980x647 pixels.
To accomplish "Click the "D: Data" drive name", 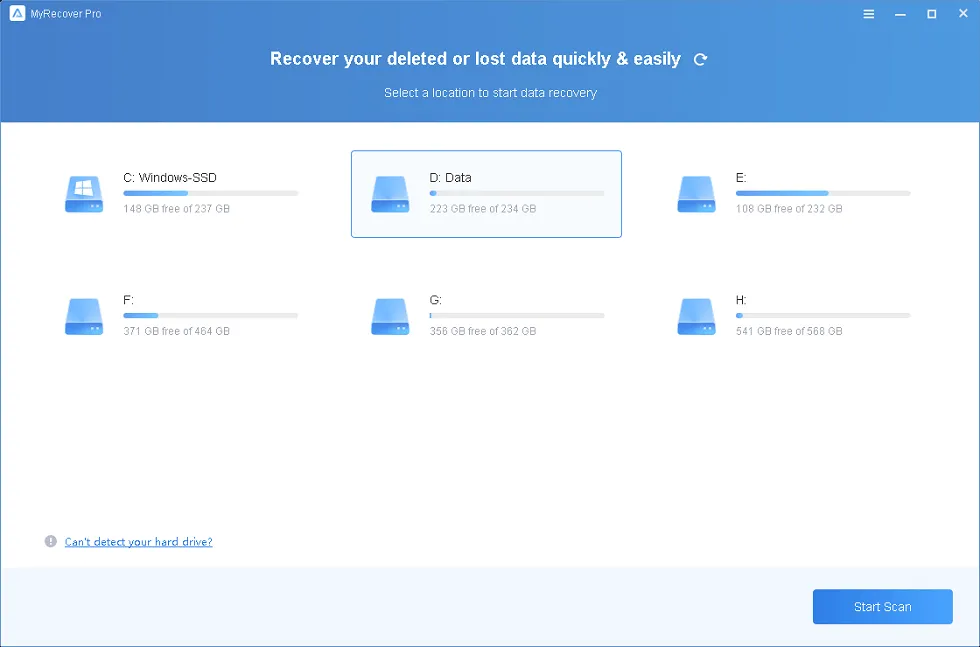I will [450, 178].
